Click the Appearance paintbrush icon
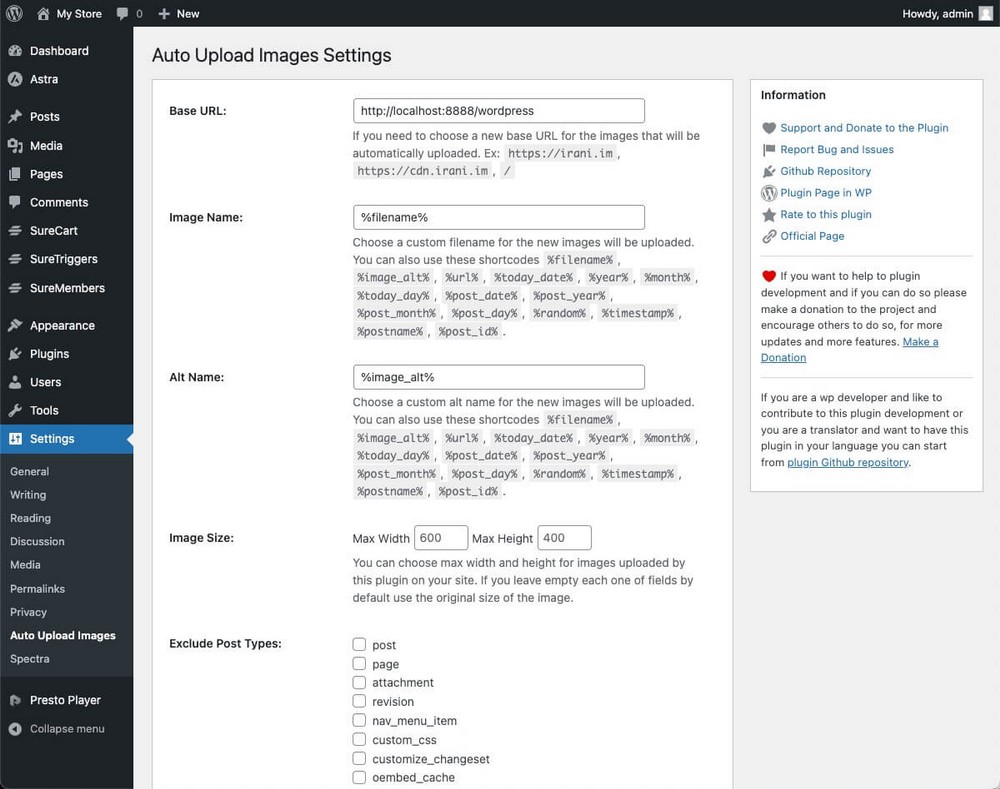This screenshot has height=789, width=1000. [15, 325]
